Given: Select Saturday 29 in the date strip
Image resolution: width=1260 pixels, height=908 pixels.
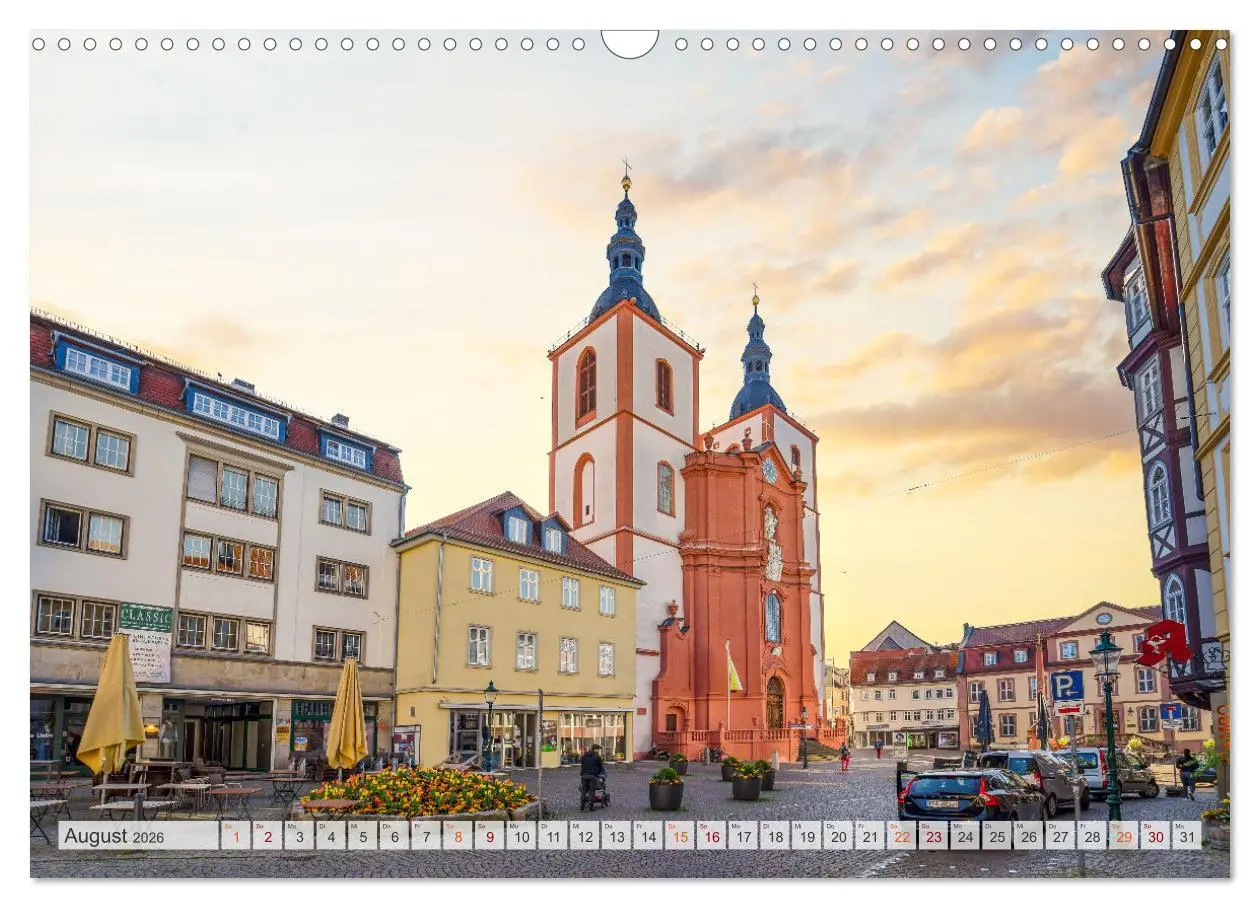Looking at the screenshot, I should pos(1124,836).
